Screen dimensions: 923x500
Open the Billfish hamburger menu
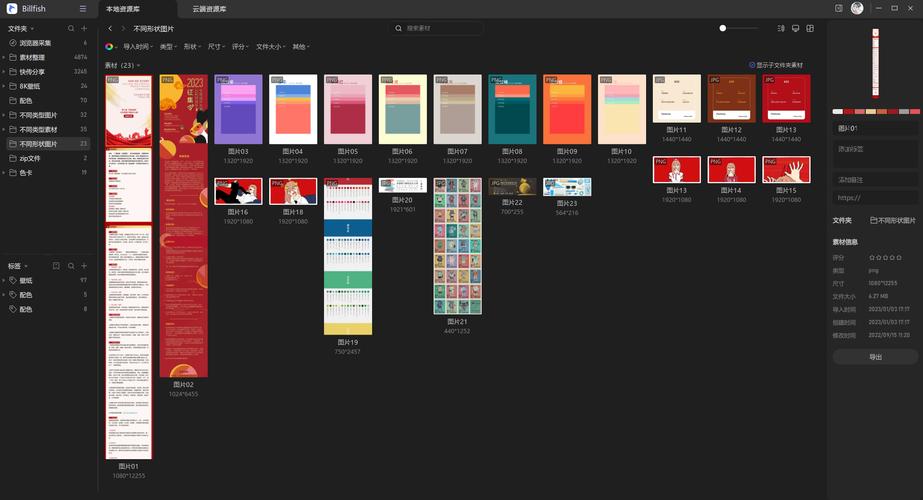click(82, 9)
